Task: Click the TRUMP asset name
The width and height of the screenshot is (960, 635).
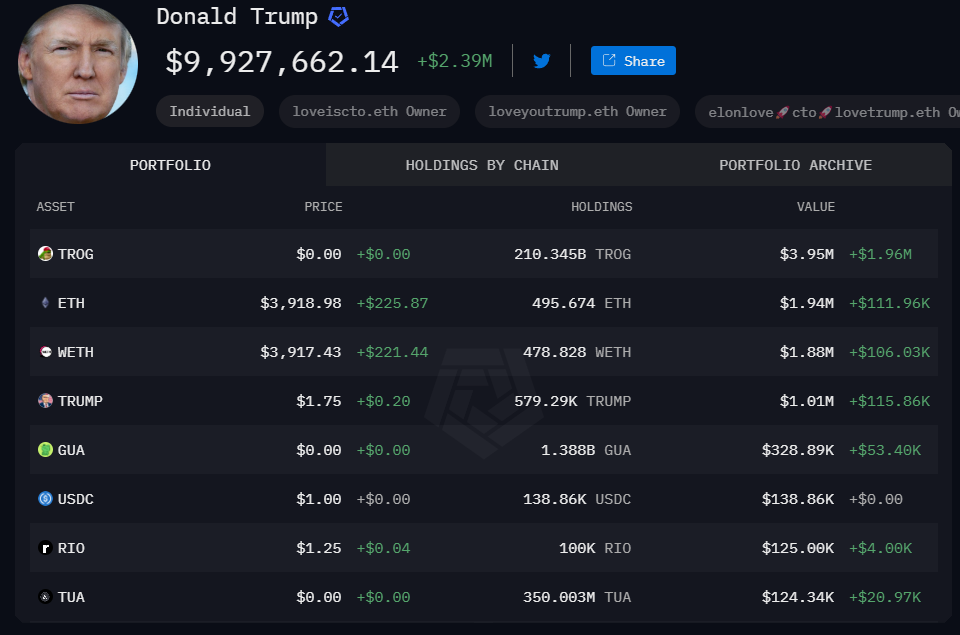Action: [80, 401]
